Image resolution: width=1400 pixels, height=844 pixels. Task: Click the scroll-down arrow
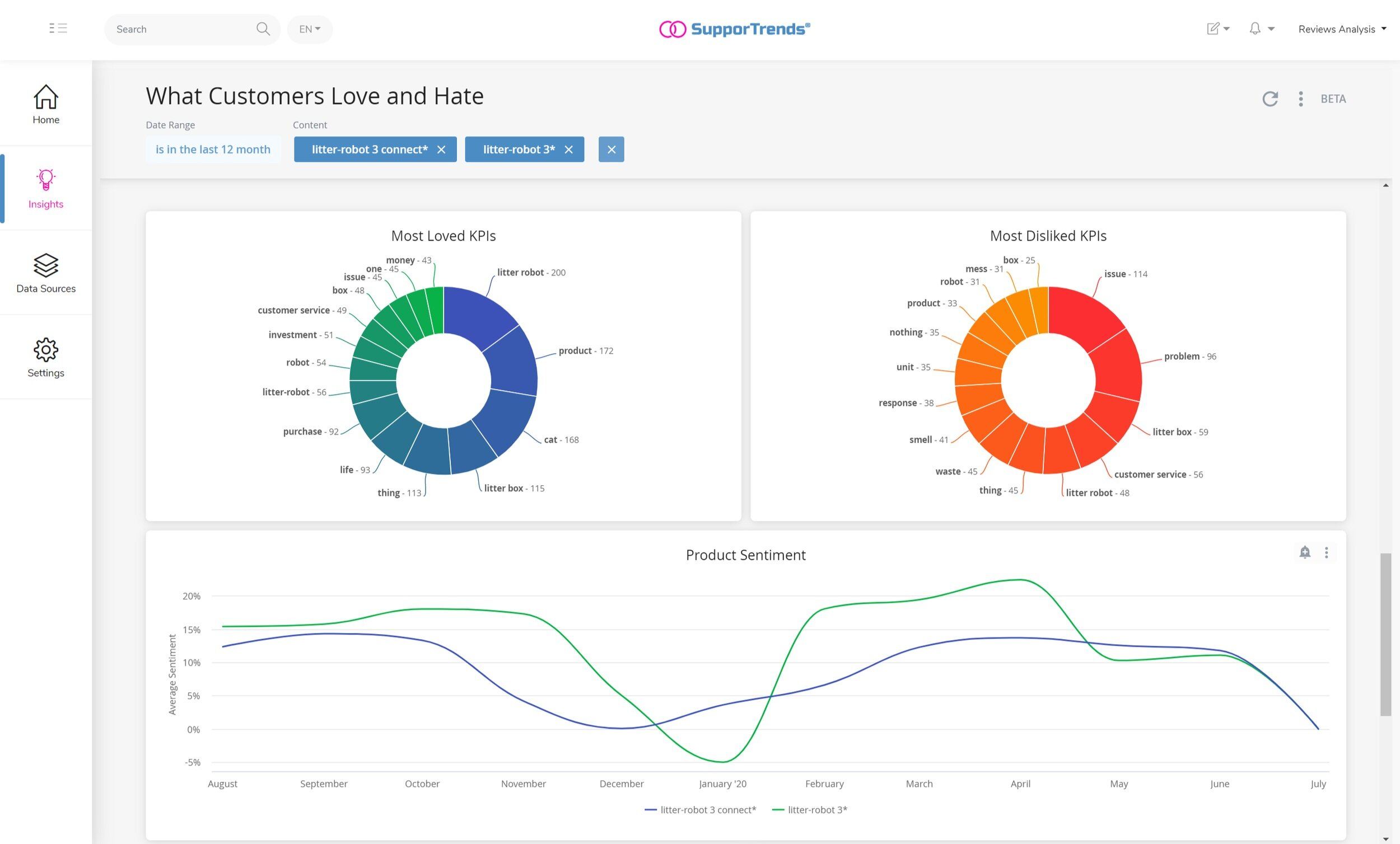click(x=1386, y=839)
